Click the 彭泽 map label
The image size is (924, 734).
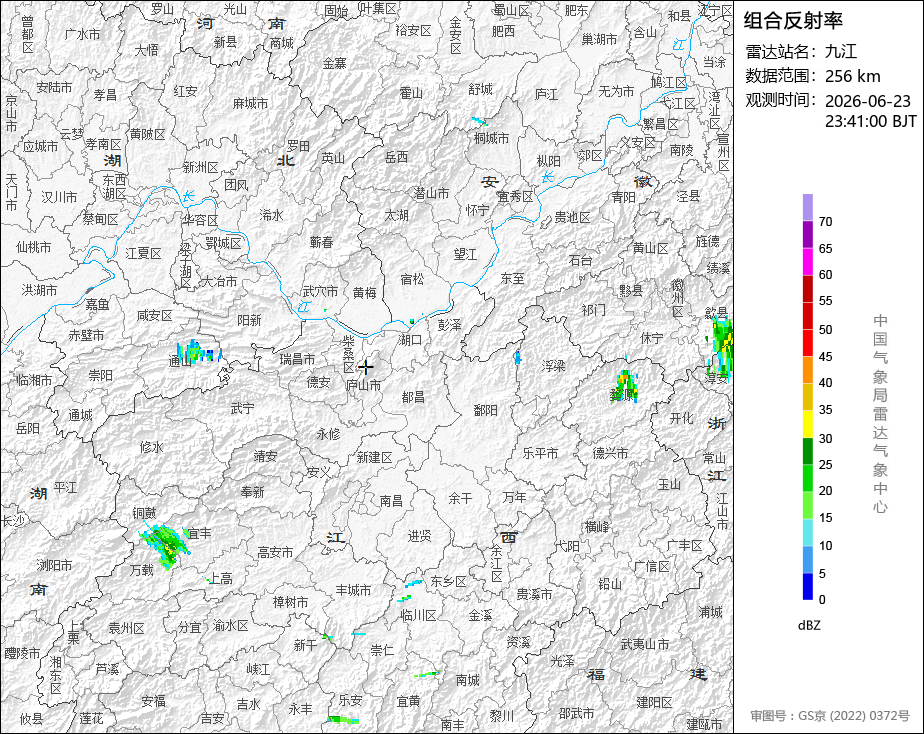450,325
